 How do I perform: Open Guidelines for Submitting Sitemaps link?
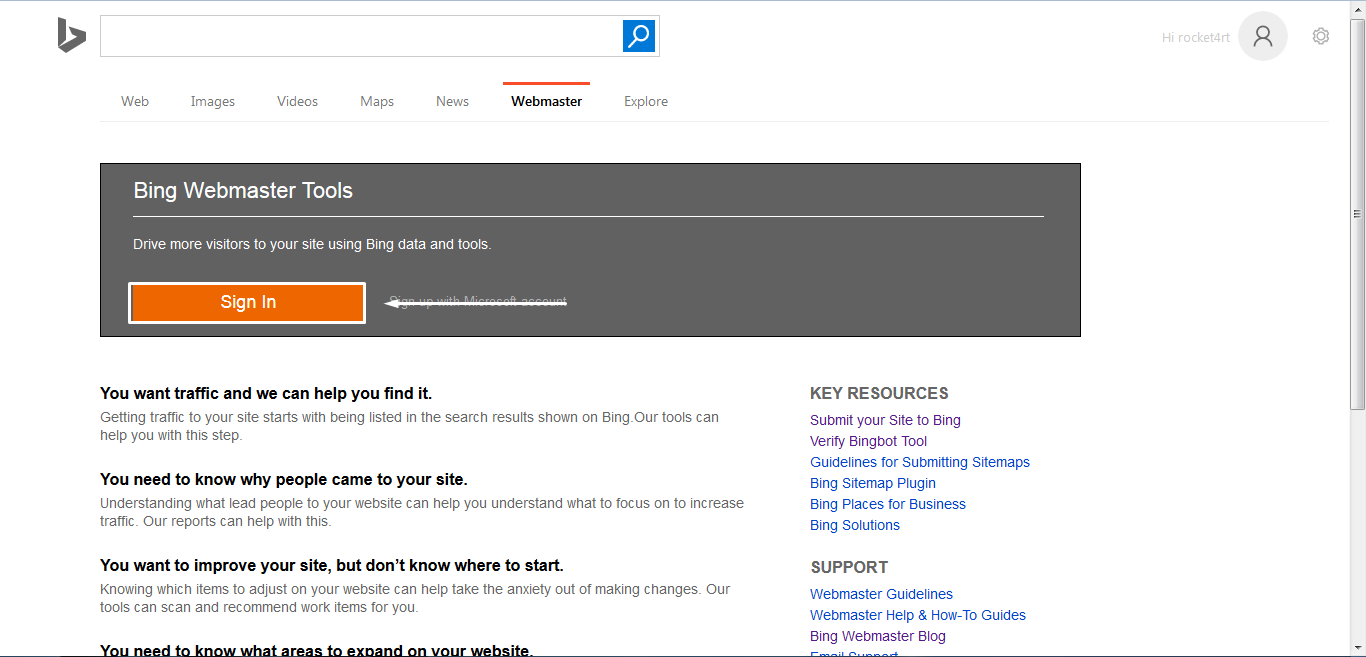pos(920,462)
